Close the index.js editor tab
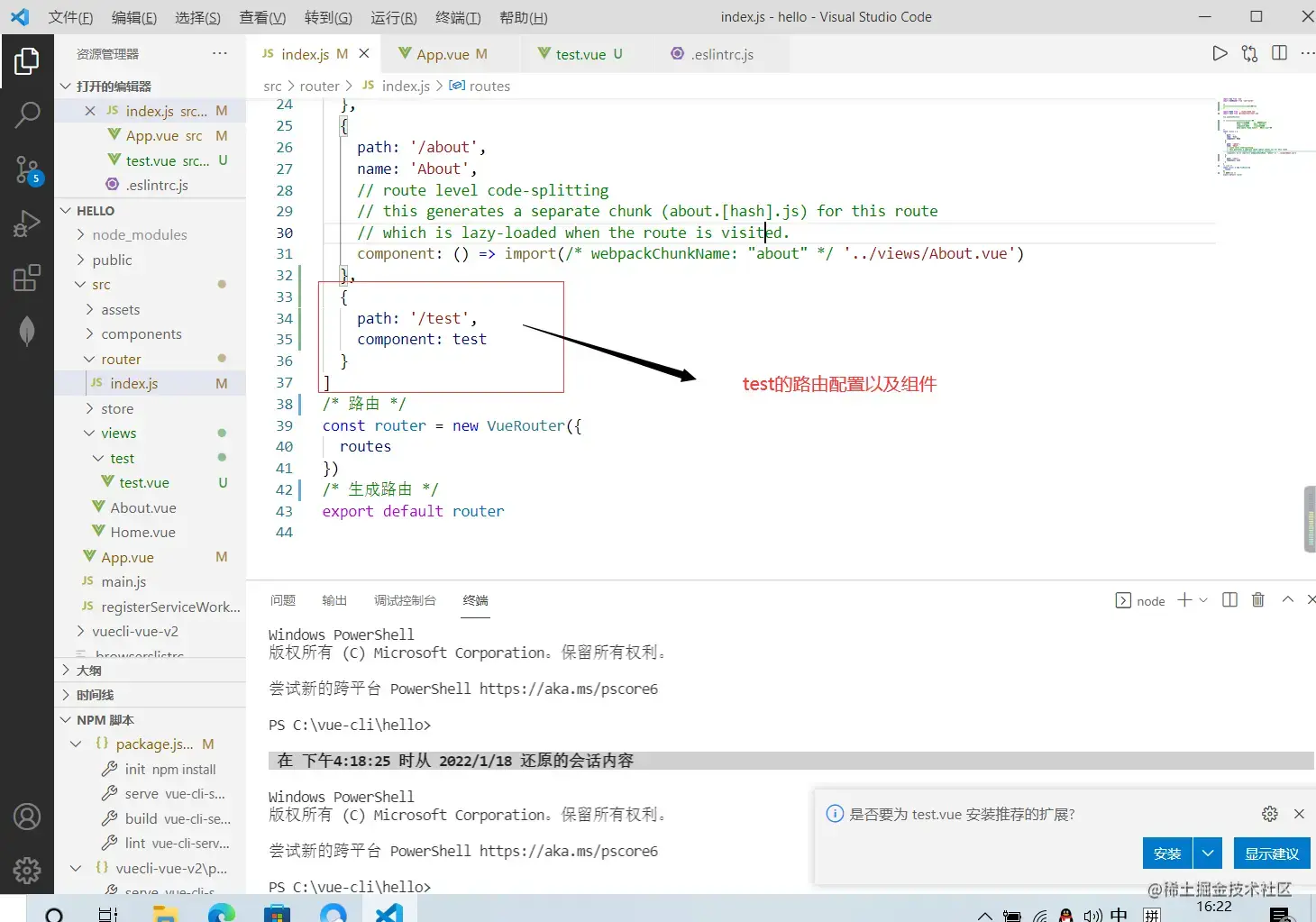Image resolution: width=1316 pixels, height=922 pixels. [364, 54]
